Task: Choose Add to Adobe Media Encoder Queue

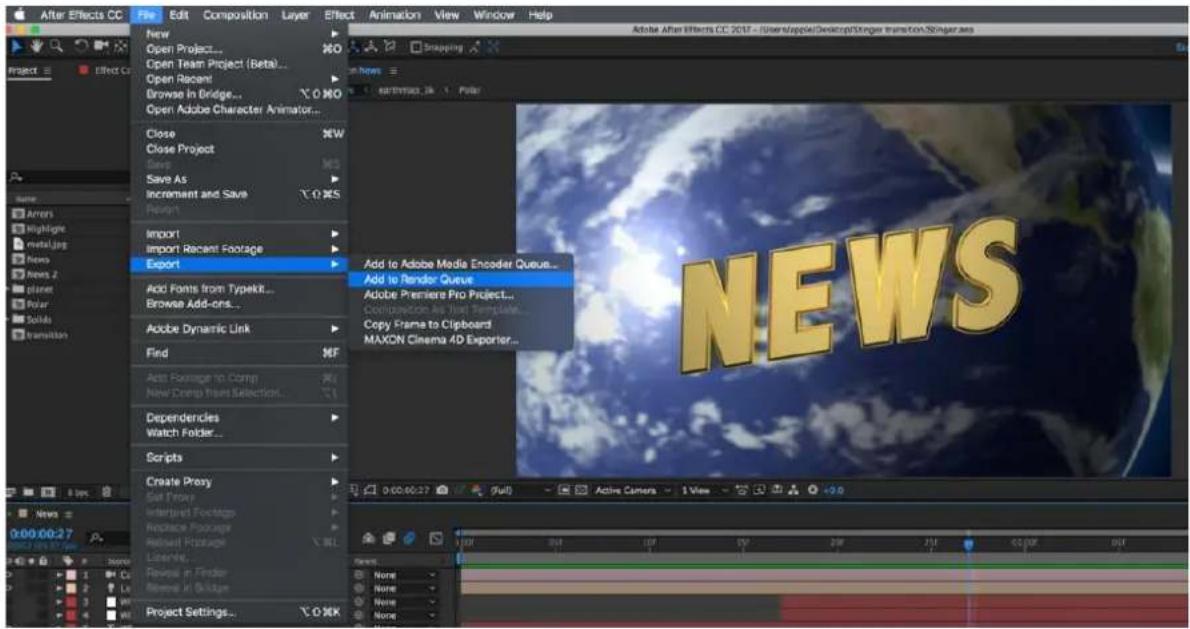Action: 461,264
